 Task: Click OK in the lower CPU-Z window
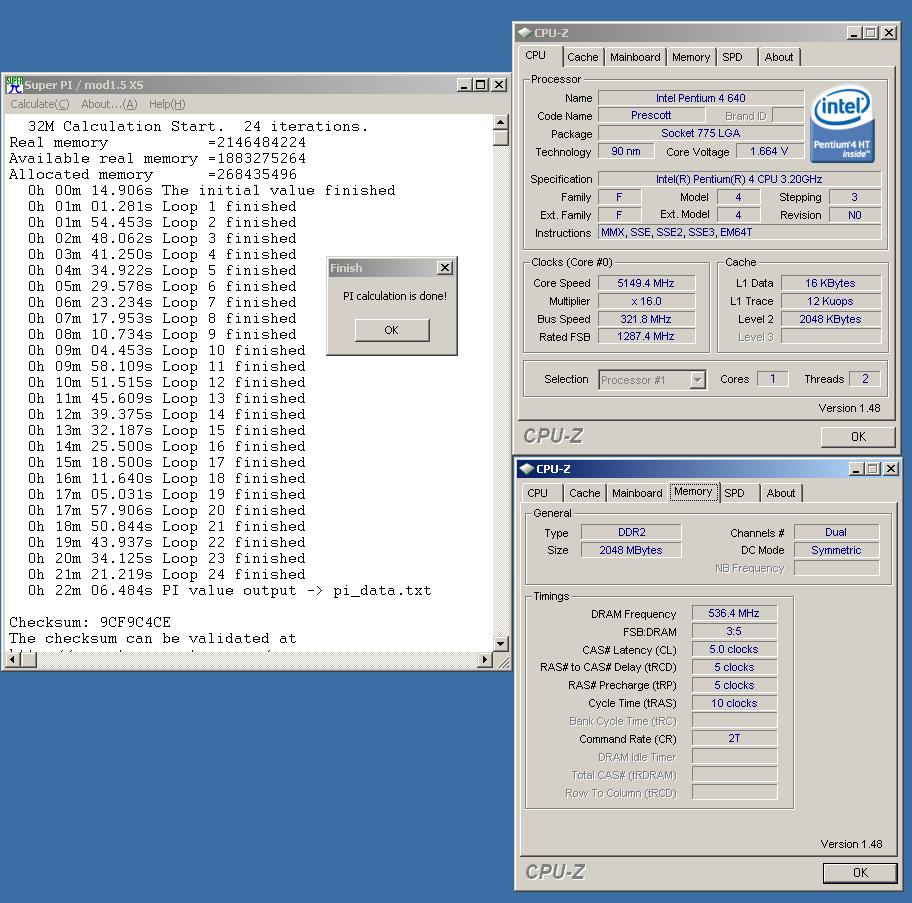coord(860,872)
